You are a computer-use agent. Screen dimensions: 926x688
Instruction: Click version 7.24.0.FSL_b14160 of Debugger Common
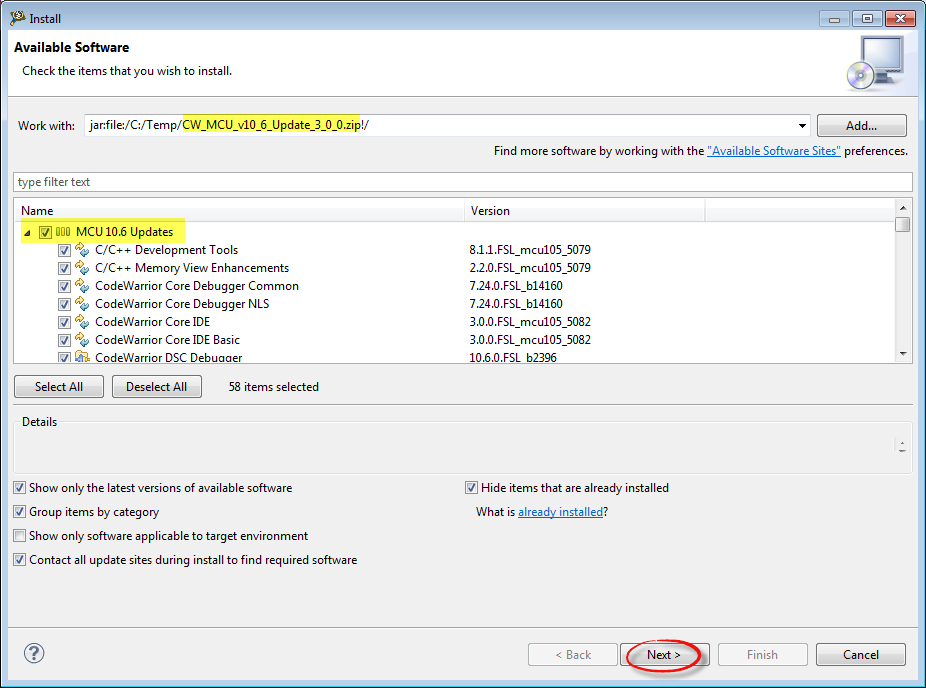[x=516, y=286]
